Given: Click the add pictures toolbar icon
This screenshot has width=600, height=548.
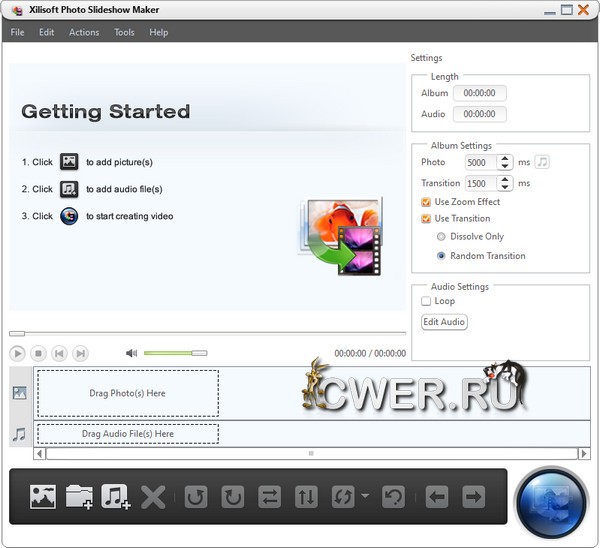Looking at the screenshot, I should (x=42, y=496).
